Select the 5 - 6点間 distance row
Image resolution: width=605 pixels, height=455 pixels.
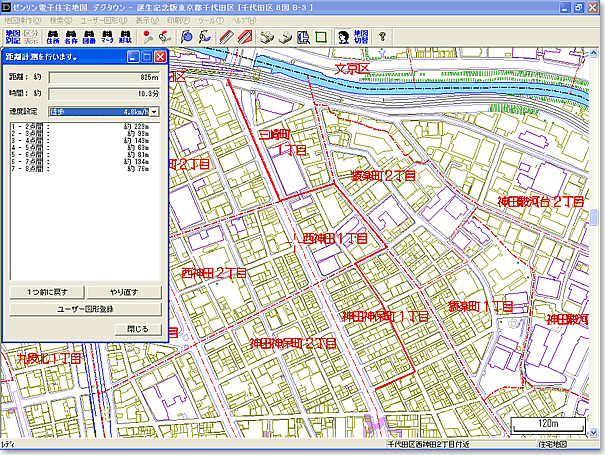point(80,154)
